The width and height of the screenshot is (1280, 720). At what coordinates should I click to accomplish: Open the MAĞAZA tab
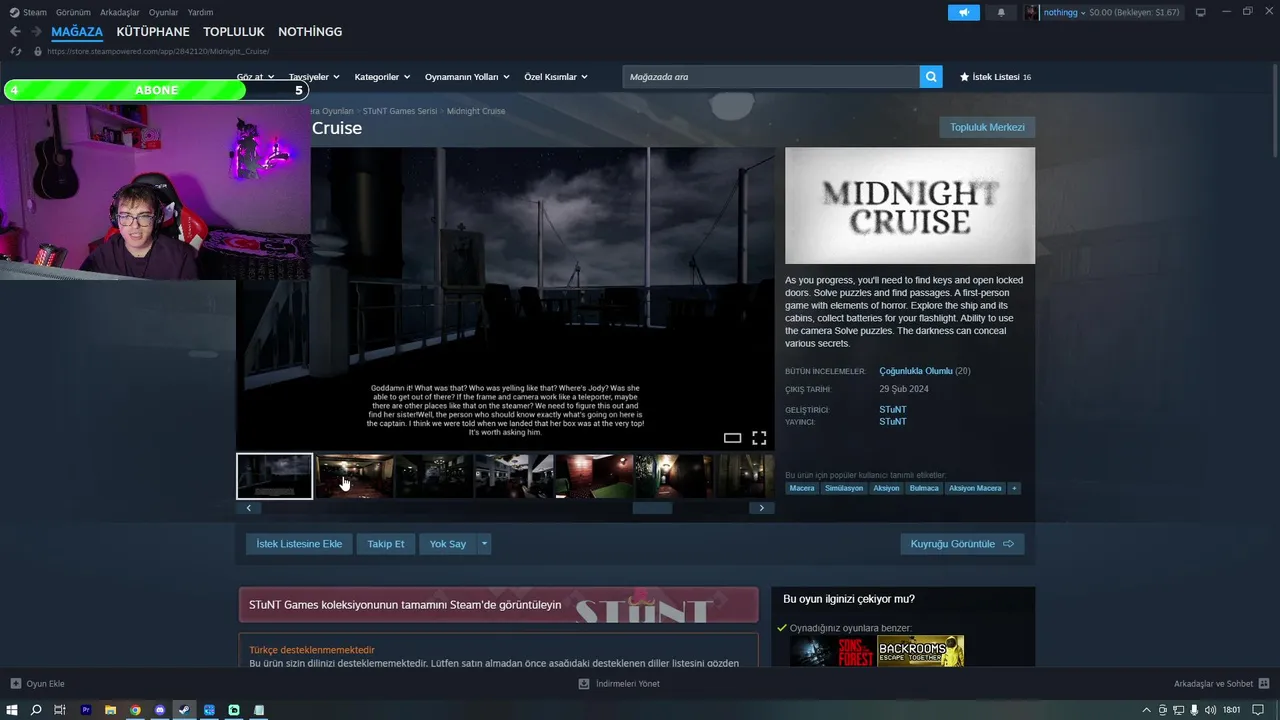tap(77, 32)
